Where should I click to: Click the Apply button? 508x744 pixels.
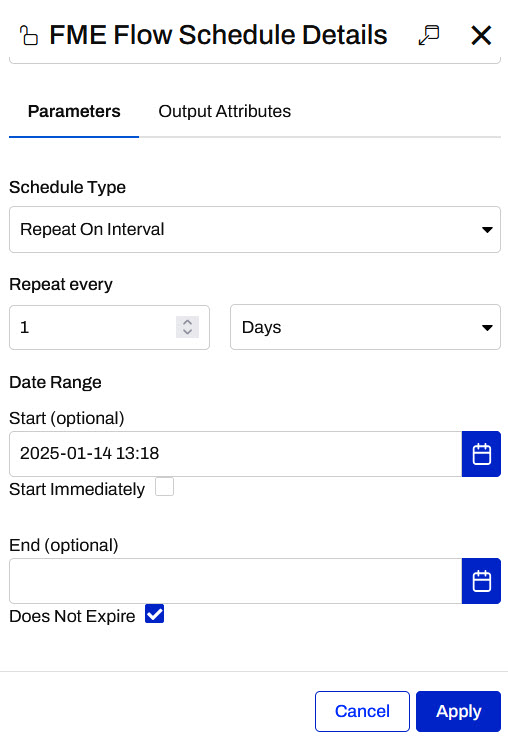tap(458, 711)
